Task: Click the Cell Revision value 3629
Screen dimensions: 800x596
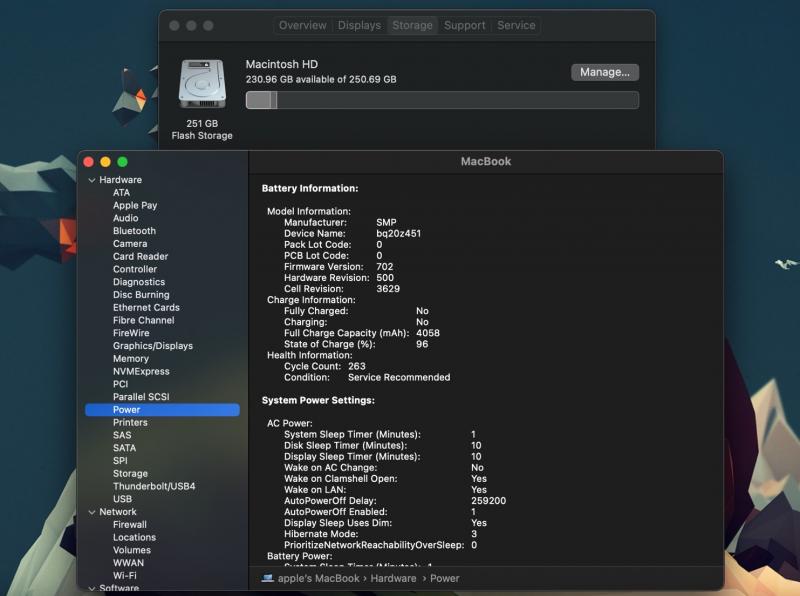Action: coord(388,289)
